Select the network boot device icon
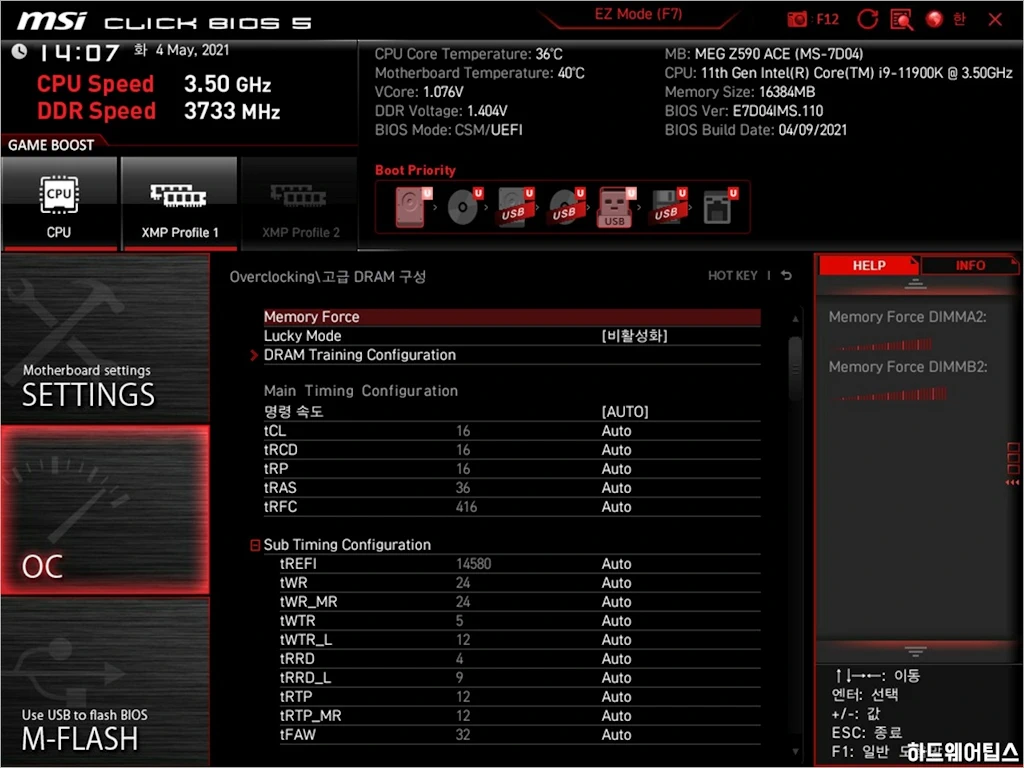The image size is (1024, 768). (719, 208)
